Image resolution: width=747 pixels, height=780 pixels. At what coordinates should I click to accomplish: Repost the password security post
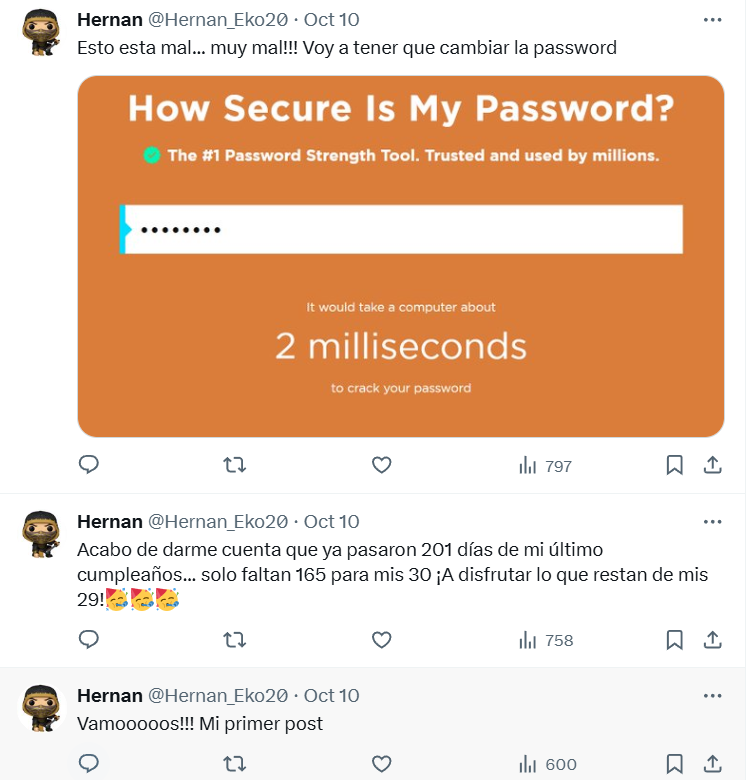click(235, 465)
